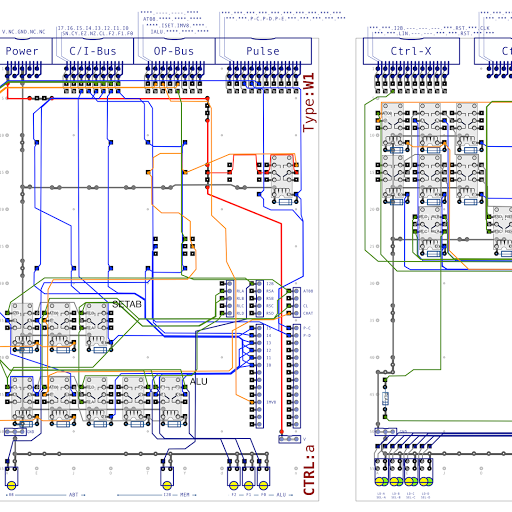The height and width of the screenshot is (512, 512).
Task: Click the RLA pin label
Action: click(x=240, y=291)
